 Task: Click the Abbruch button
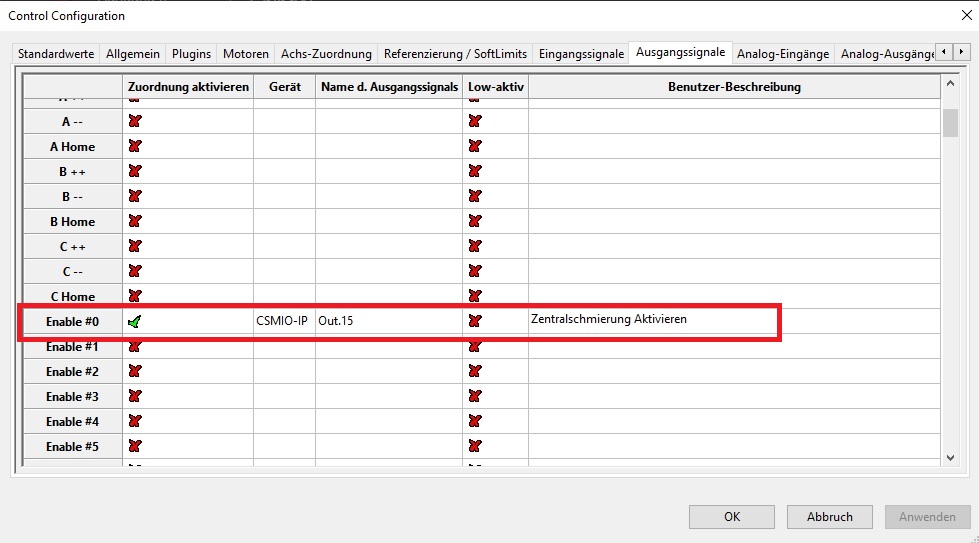tap(829, 517)
